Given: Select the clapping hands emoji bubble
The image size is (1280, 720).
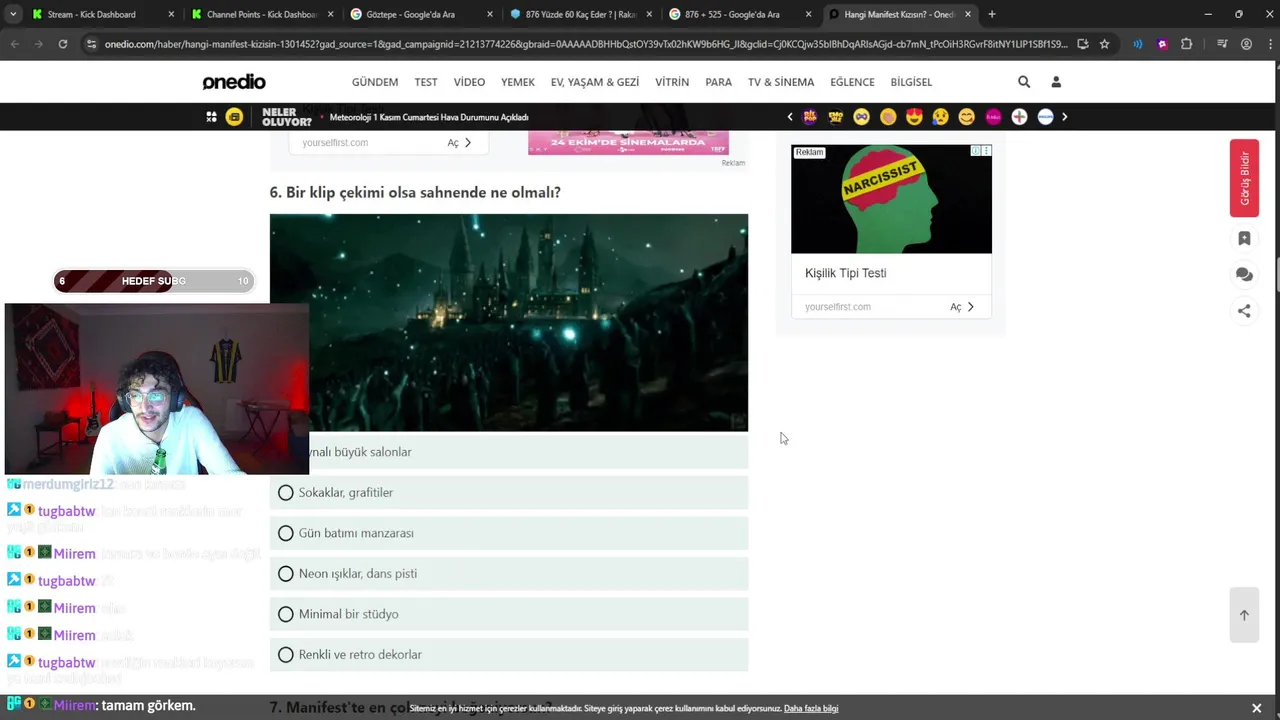Looking at the screenshot, I should tap(888, 117).
